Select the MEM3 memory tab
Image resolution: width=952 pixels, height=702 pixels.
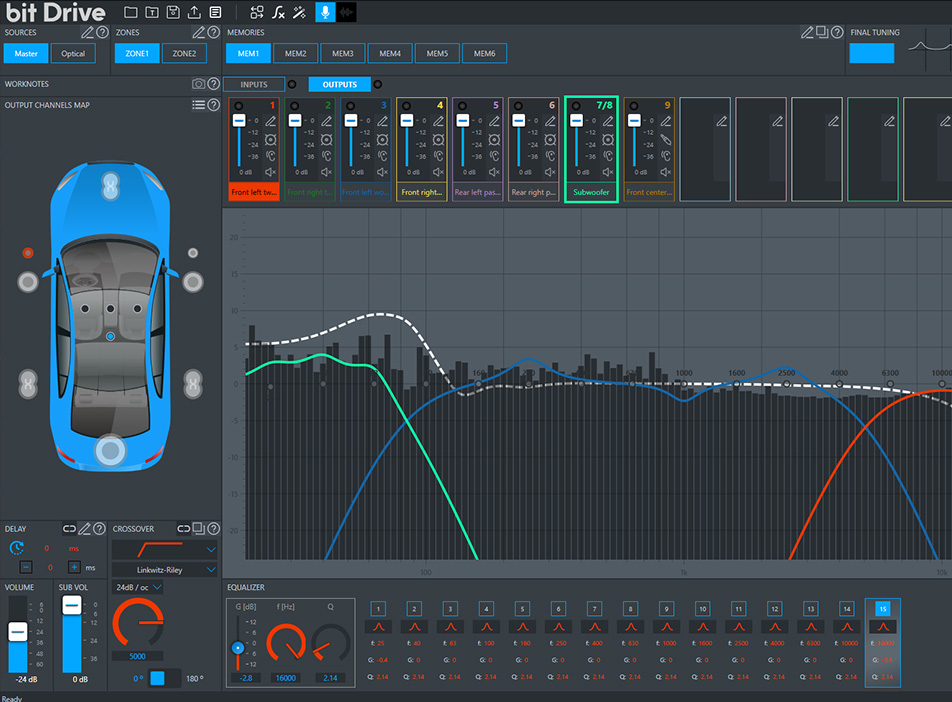pyautogui.click(x=343, y=53)
